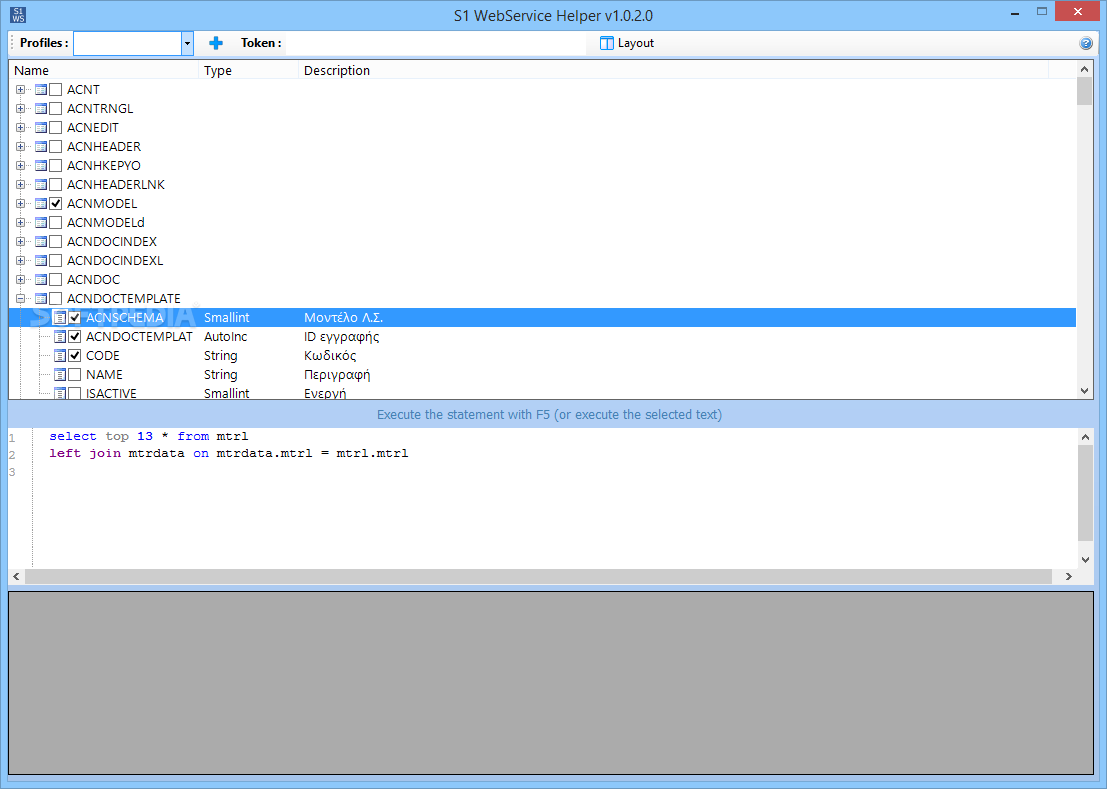
Task: Expand the ACNDOC tree node
Action: click(20, 280)
